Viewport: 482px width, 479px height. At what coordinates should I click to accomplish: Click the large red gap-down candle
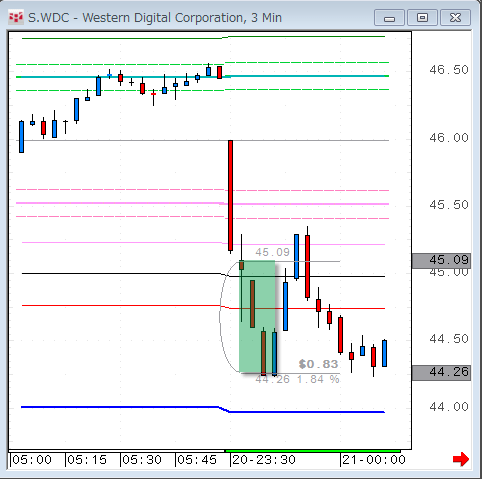click(x=230, y=196)
